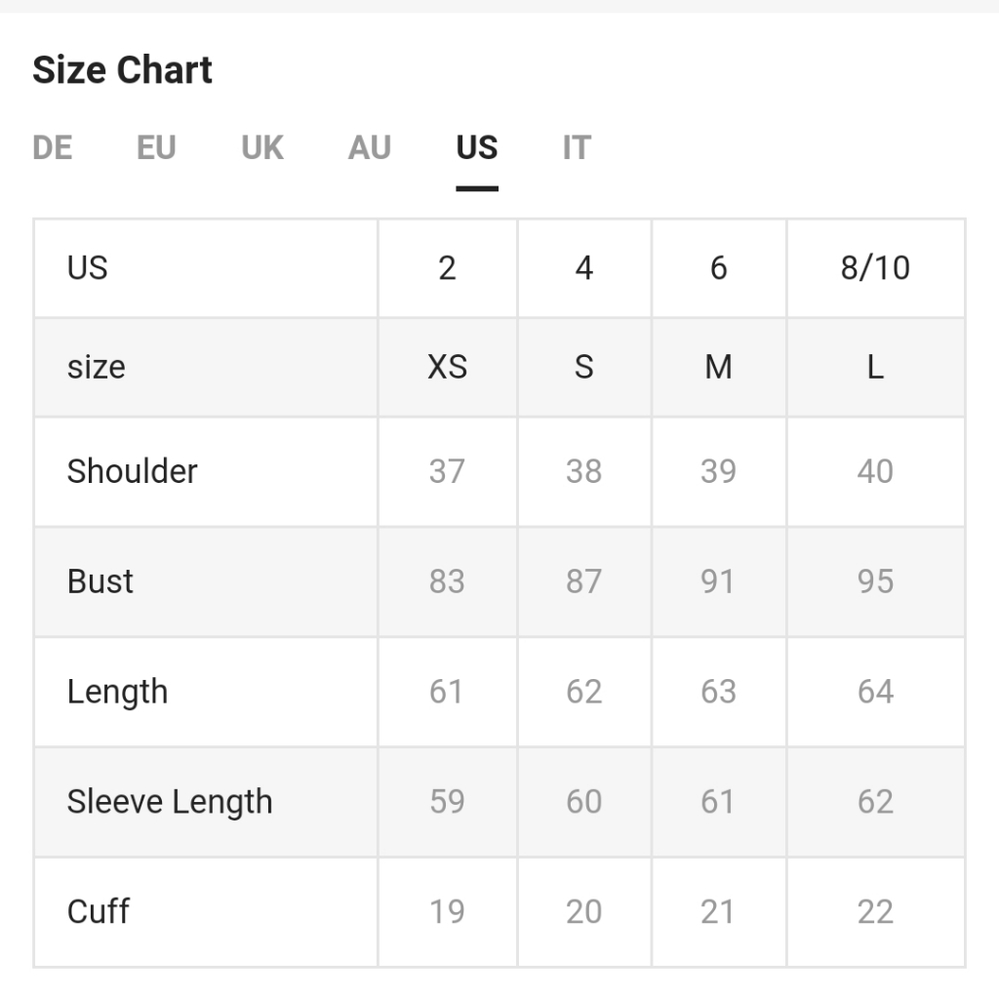Click Cuff value 19 for XS

(447, 912)
